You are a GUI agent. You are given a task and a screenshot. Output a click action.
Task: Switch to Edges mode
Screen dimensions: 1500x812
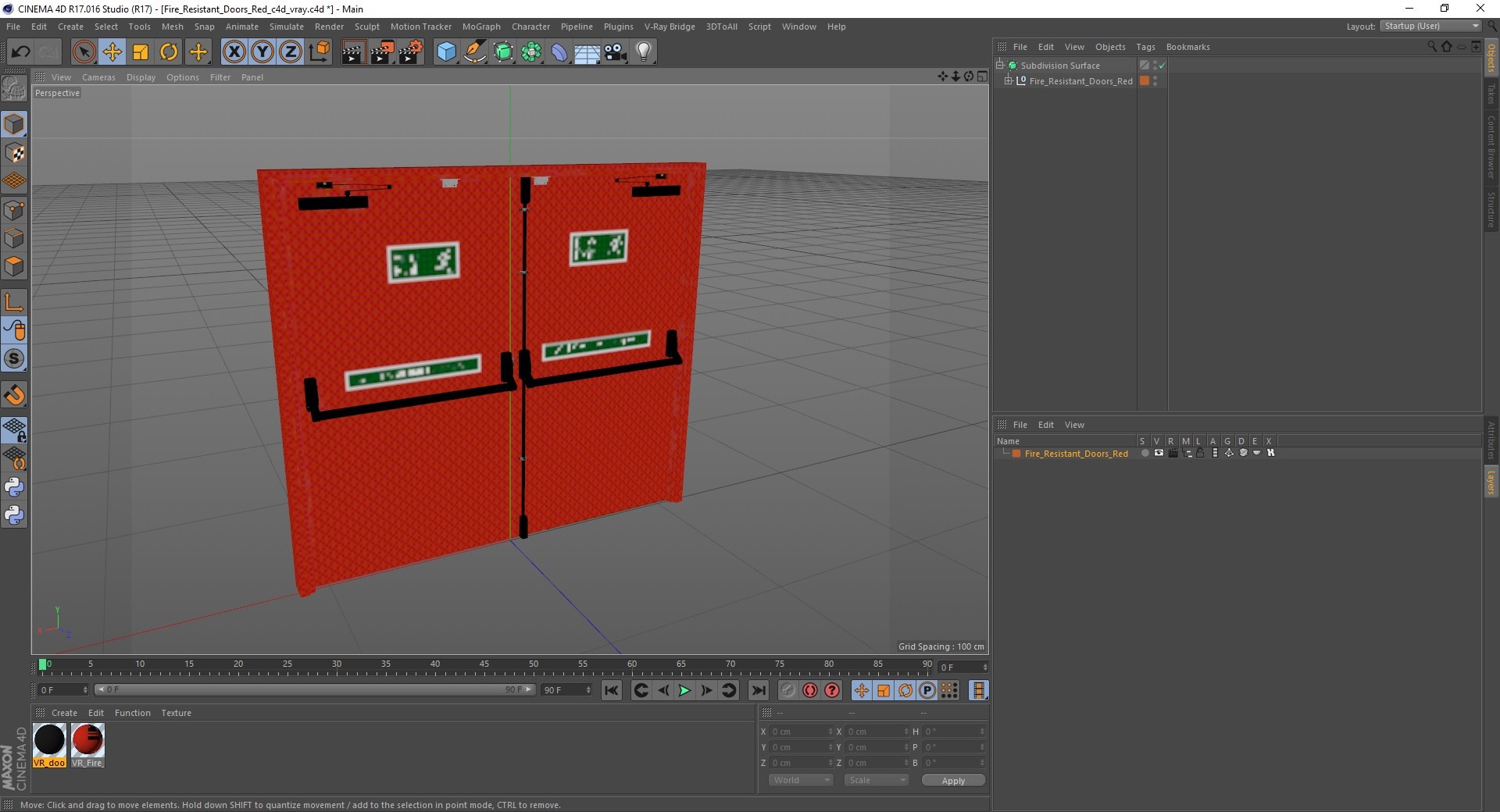tap(14, 238)
